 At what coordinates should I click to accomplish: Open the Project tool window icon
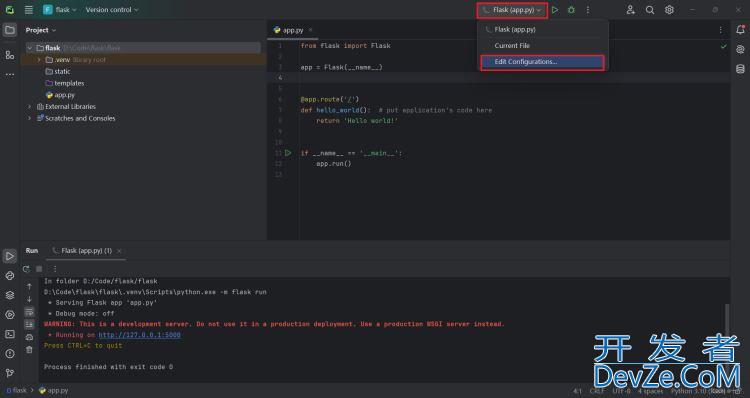click(10, 30)
